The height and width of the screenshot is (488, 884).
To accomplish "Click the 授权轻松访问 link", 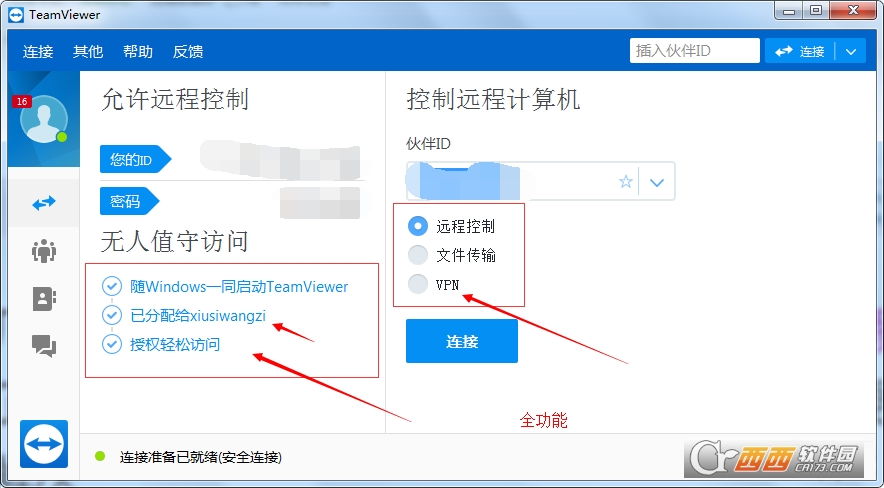I will 175,344.
